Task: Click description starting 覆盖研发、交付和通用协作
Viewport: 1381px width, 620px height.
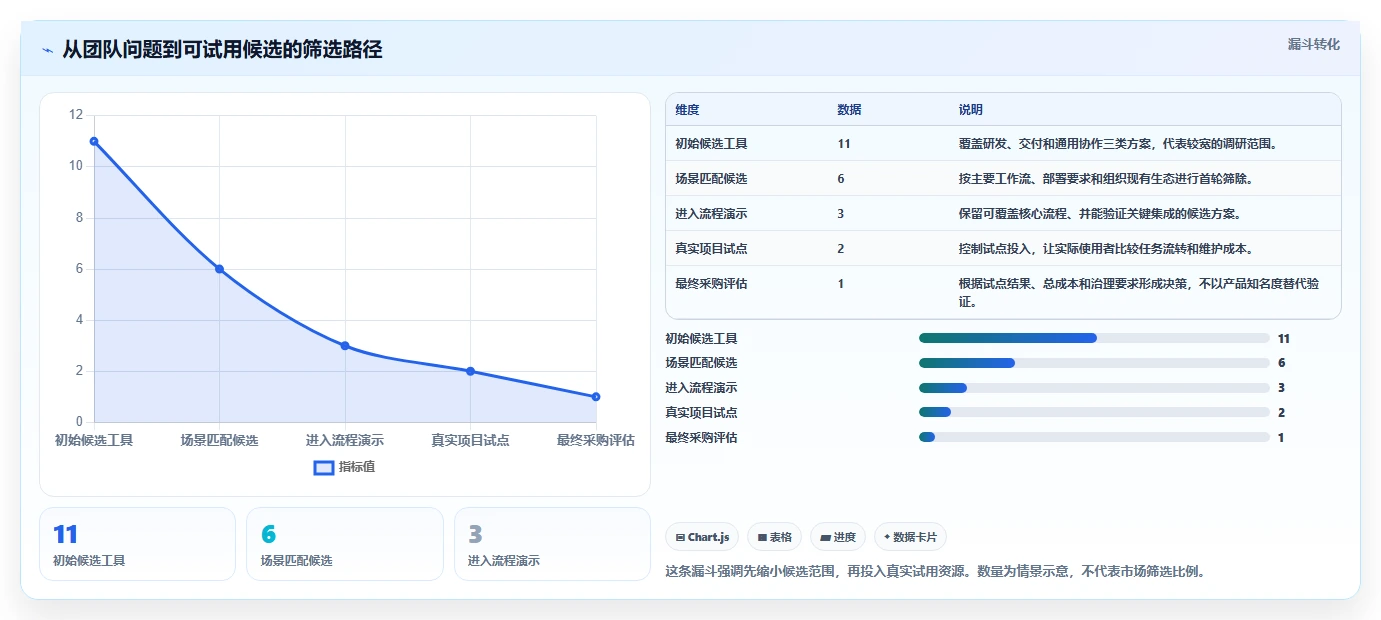Action: [x=1118, y=143]
